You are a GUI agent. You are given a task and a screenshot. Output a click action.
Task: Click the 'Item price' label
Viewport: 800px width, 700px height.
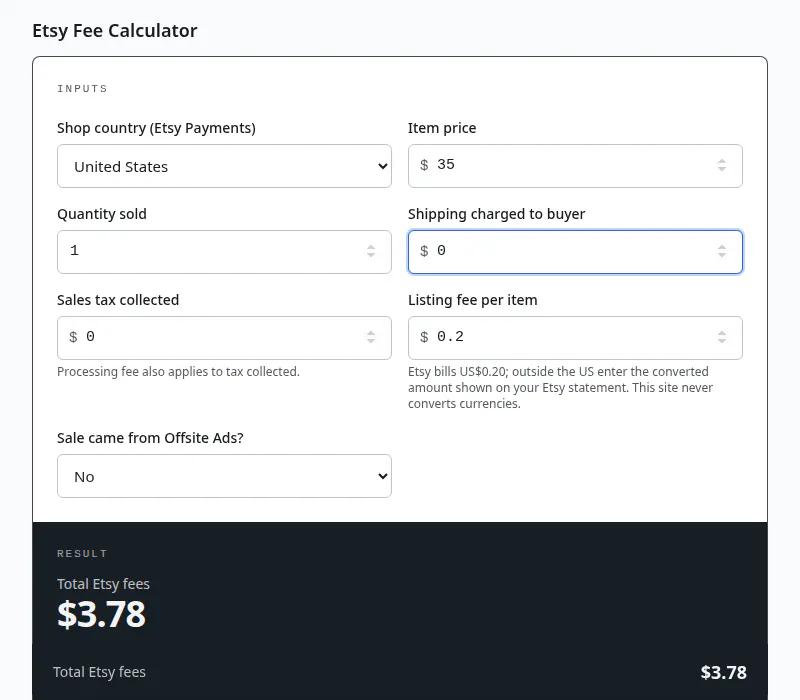pos(442,128)
